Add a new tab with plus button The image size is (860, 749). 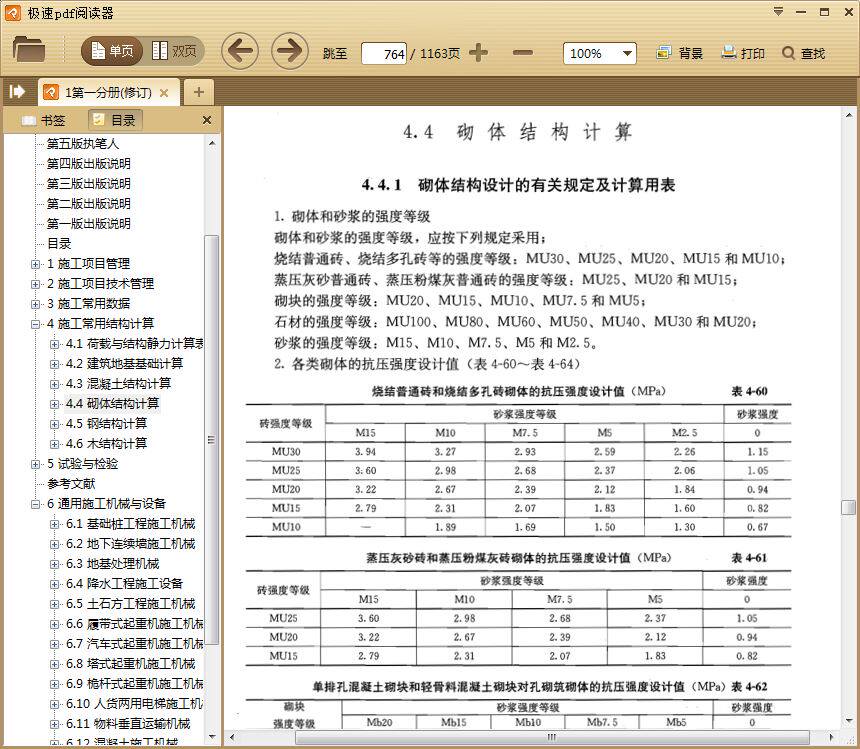tap(199, 93)
